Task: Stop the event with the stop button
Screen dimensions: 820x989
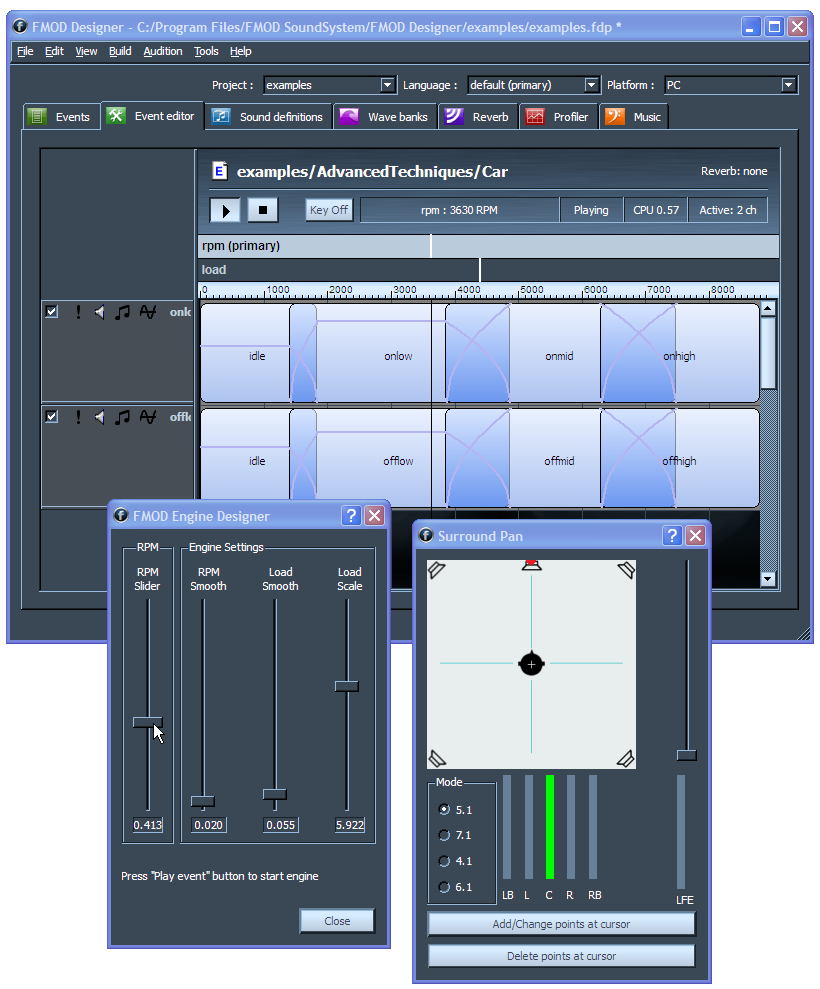Action: pyautogui.click(x=263, y=210)
